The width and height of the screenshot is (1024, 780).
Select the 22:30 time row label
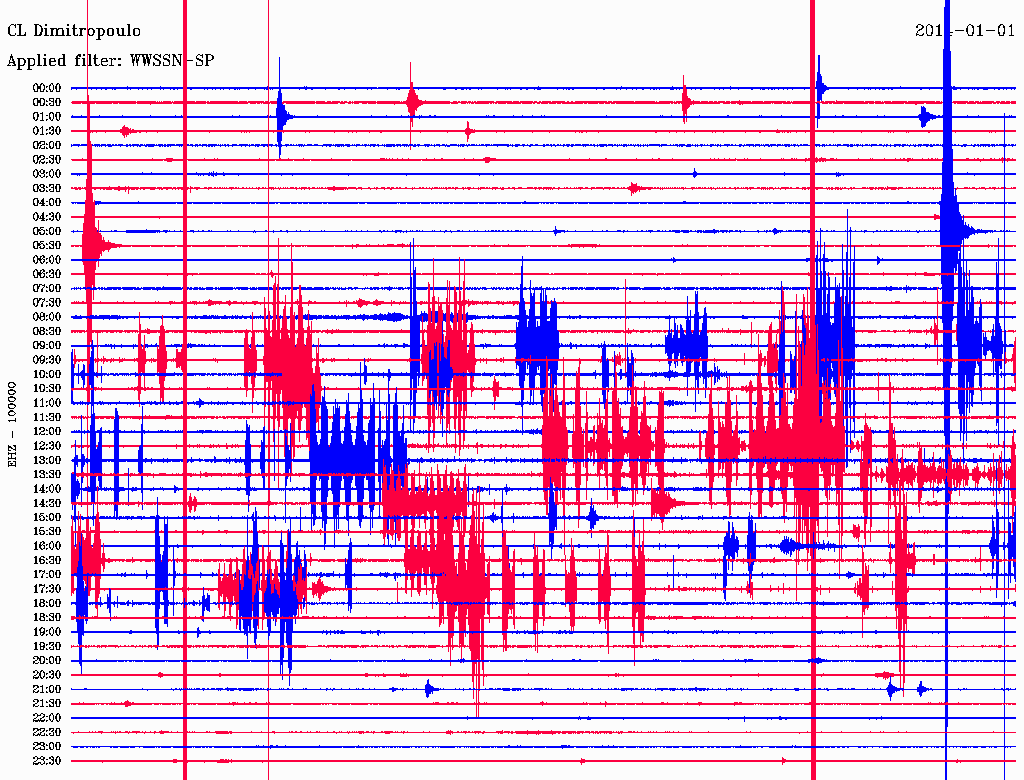click(x=47, y=732)
